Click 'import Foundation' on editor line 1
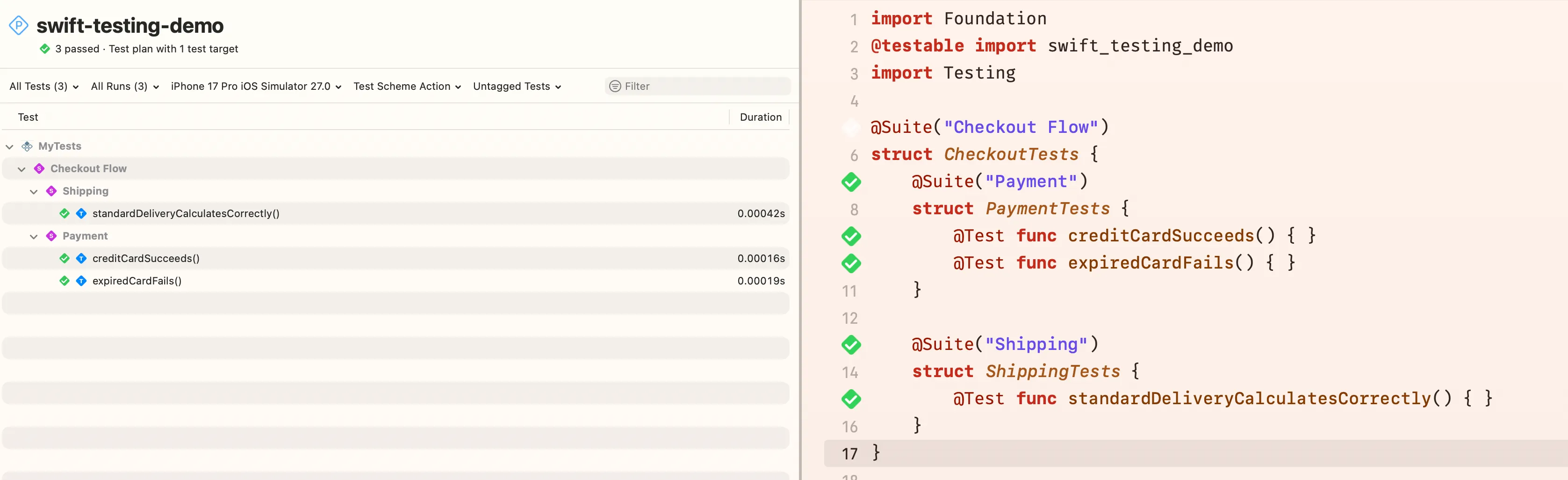 (x=959, y=19)
